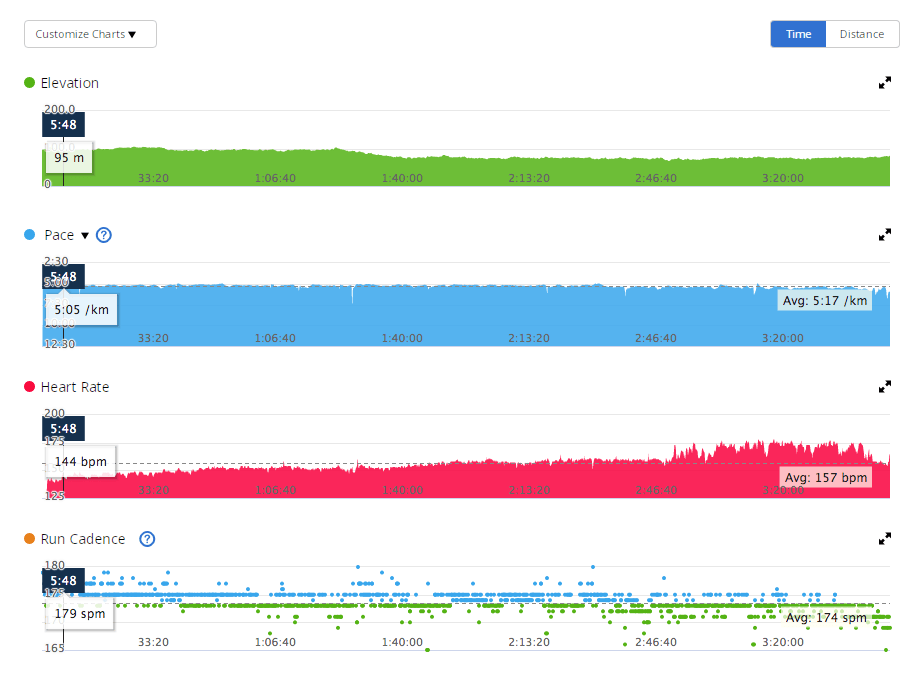Open the Customize Charts dropdown
Image resolution: width=922 pixels, height=699 pixels.
(90, 34)
